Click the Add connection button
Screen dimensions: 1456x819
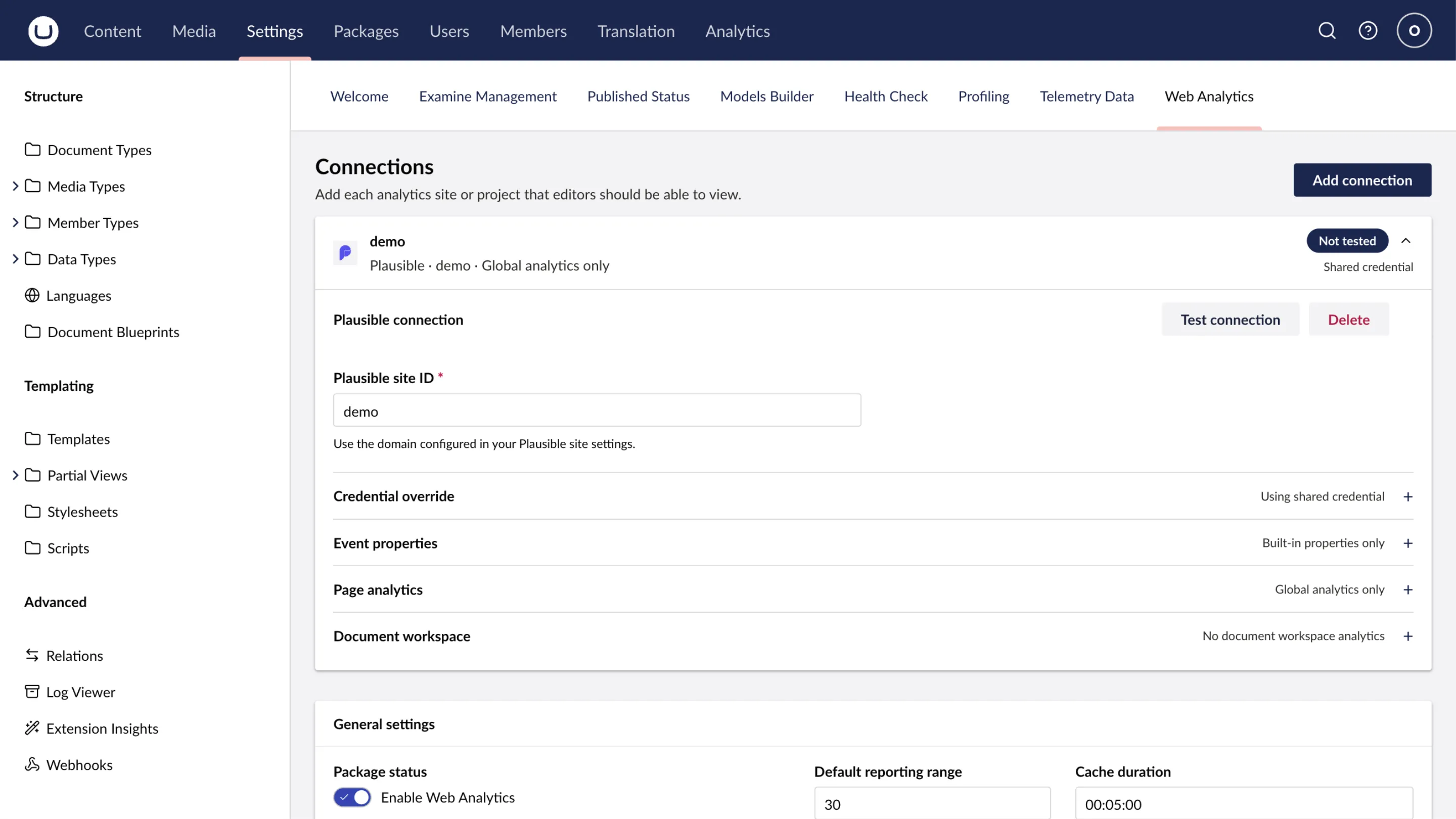pyautogui.click(x=1362, y=180)
